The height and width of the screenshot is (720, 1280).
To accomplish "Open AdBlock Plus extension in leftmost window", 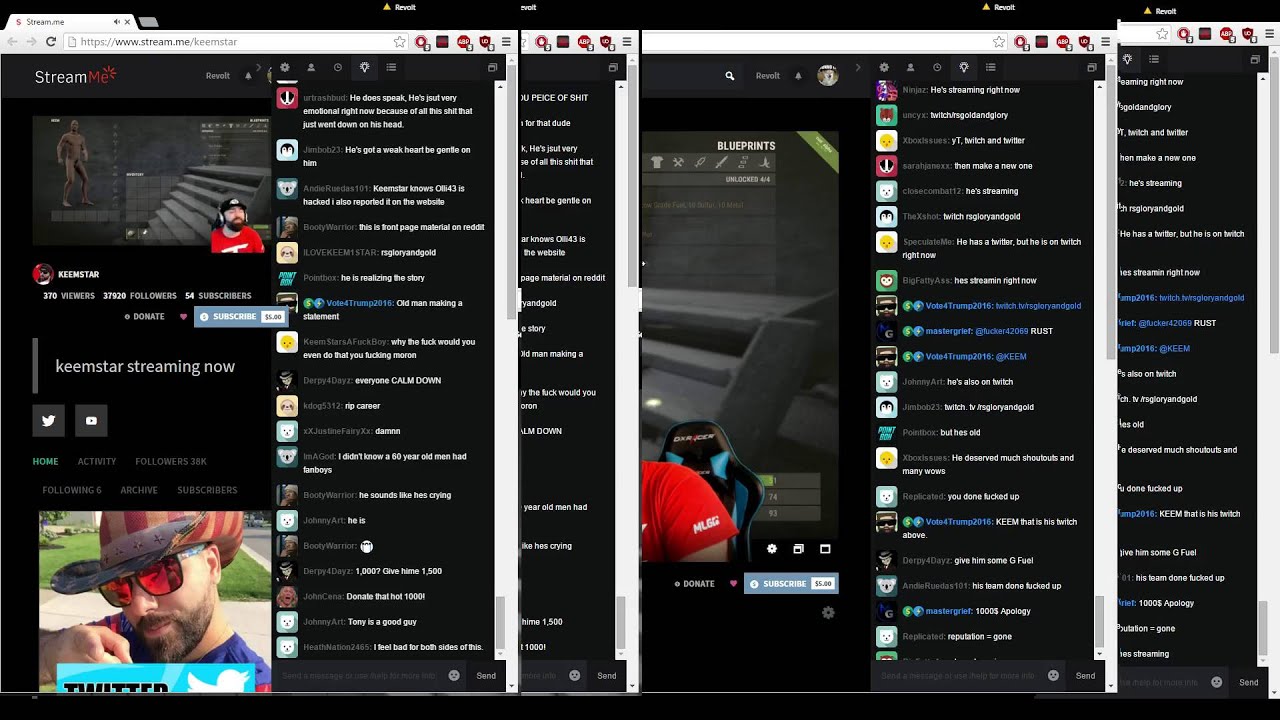I will click(464, 42).
